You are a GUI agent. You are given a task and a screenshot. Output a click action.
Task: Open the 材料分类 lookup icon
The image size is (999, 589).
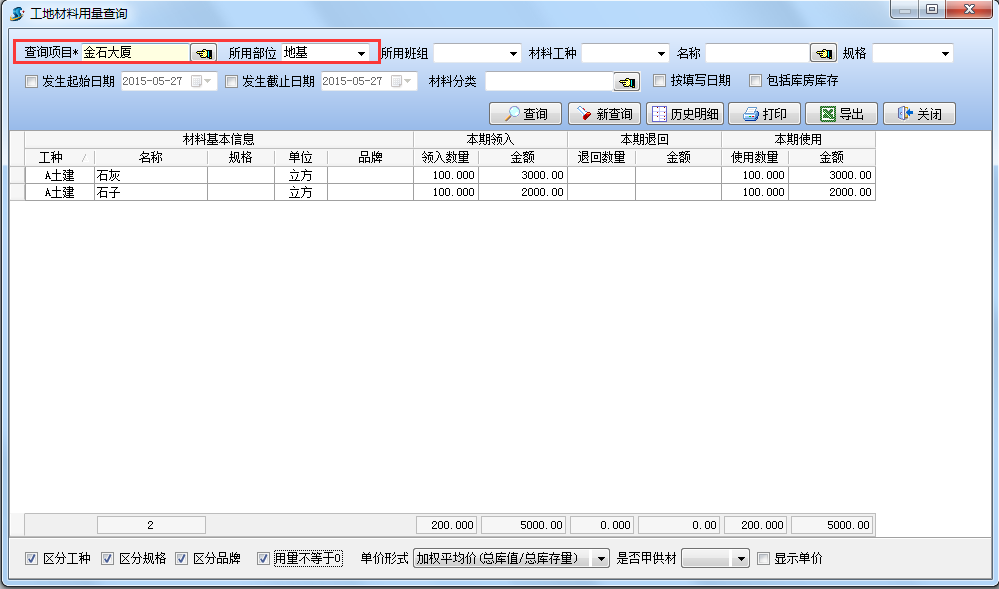click(628, 81)
